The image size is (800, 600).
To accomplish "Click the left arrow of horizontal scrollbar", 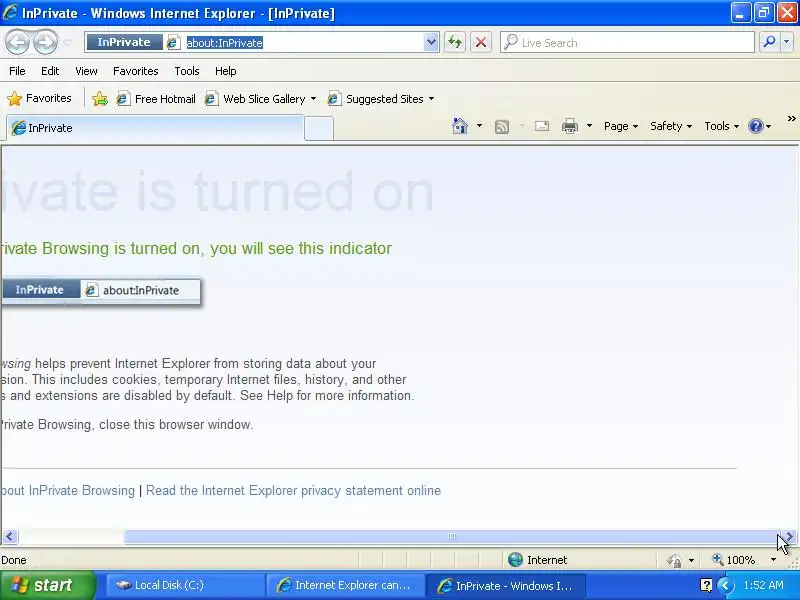I will coord(10,537).
